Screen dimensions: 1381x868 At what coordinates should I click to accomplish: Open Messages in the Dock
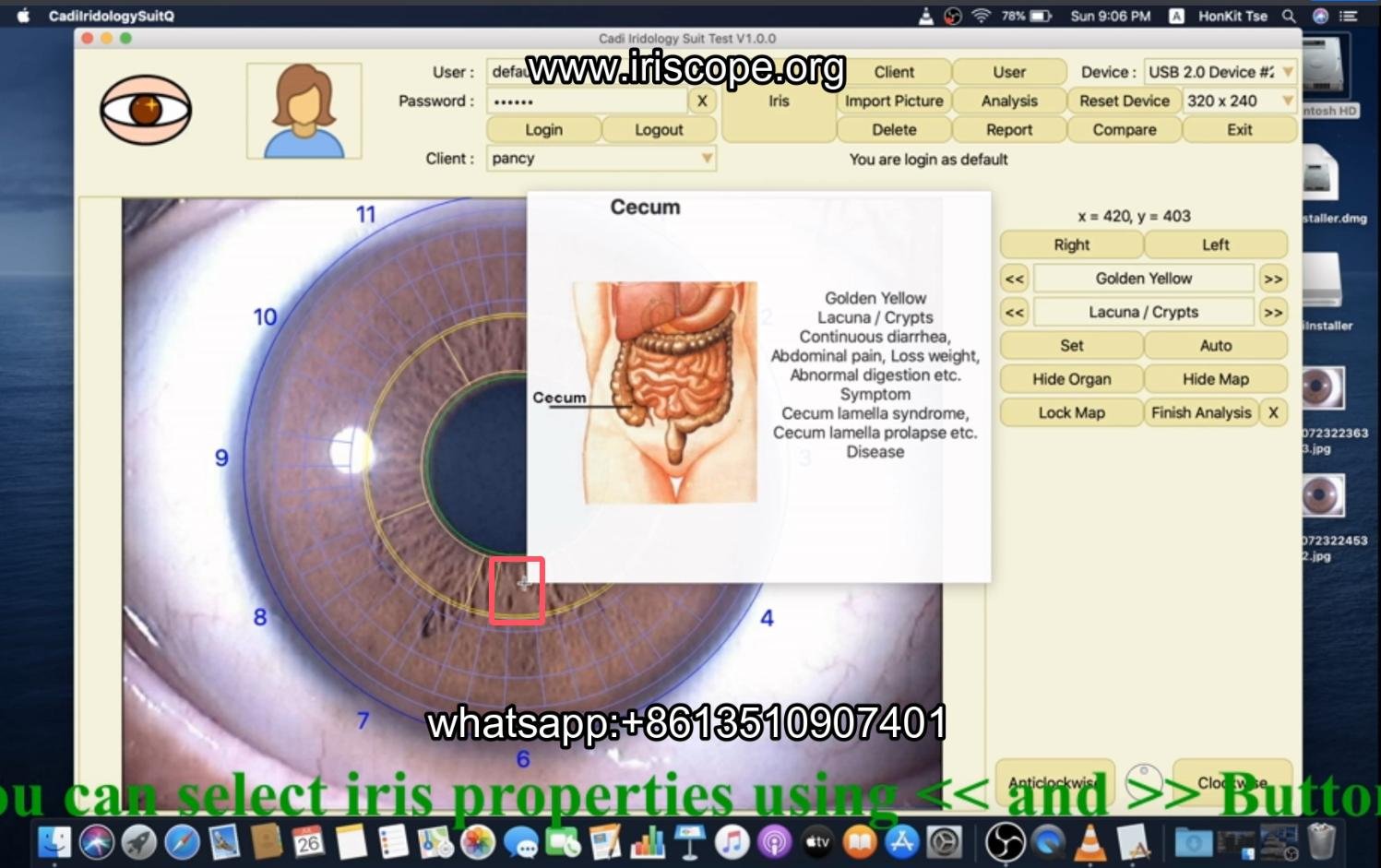click(520, 841)
